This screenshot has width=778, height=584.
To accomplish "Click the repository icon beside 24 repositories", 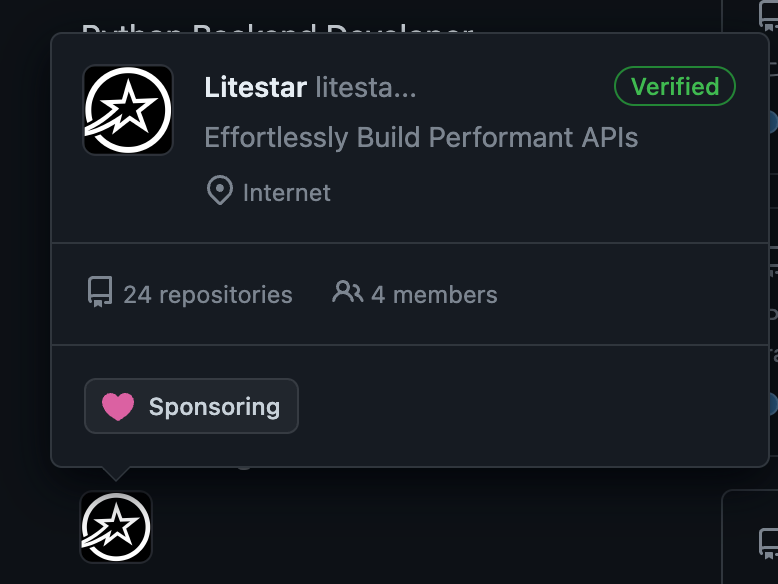I will [100, 294].
